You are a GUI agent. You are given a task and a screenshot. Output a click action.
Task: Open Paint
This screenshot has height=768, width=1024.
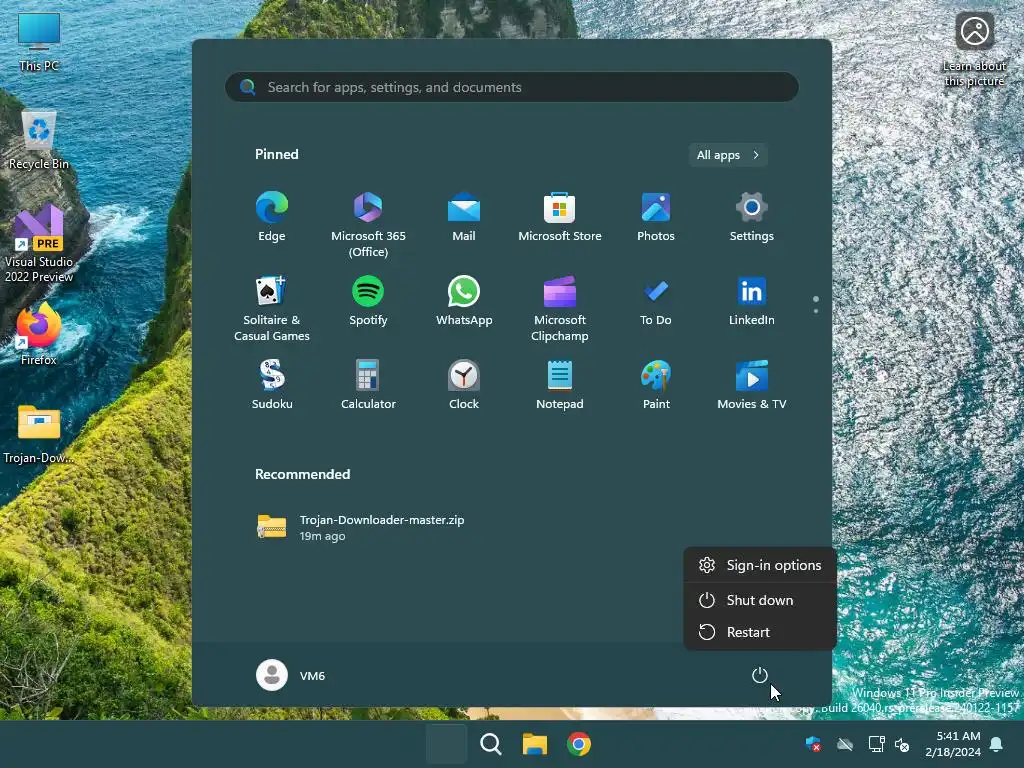tap(656, 385)
